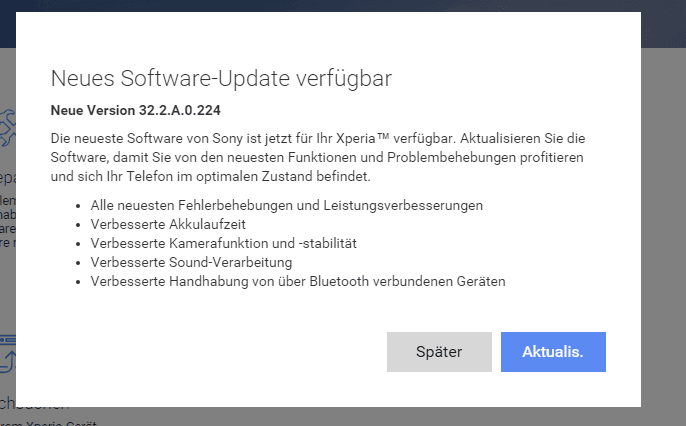Click the 'Neues Software-Update verfügbar' heading
This screenshot has height=426, width=686.
click(x=221, y=78)
